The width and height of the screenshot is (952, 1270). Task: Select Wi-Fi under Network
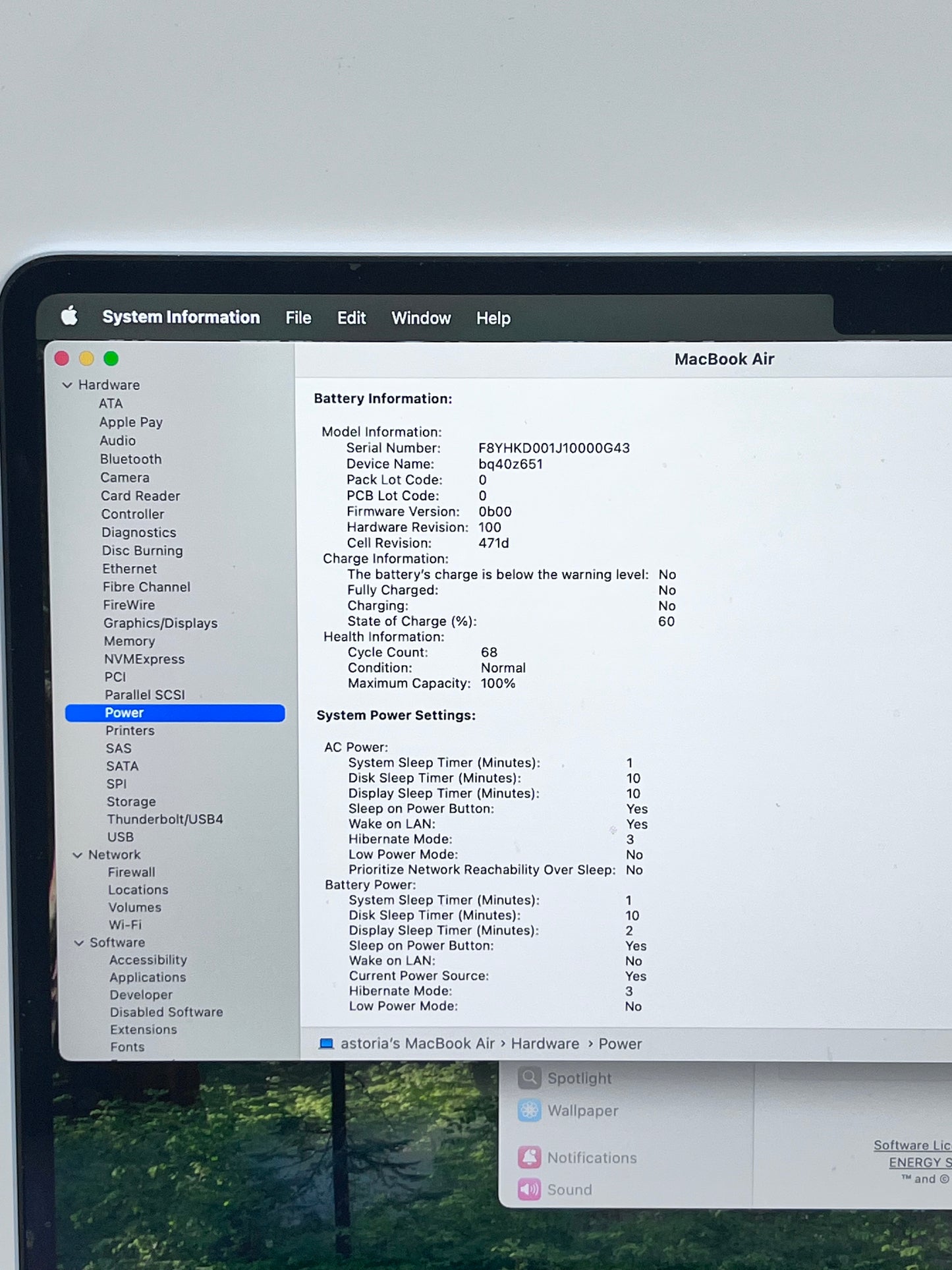125,925
